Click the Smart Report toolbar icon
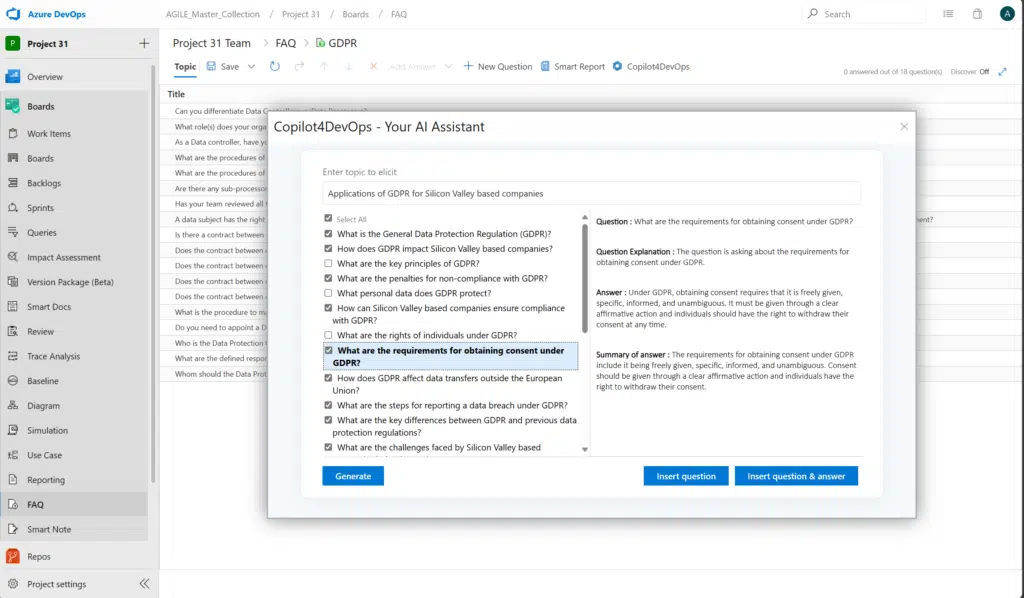 coord(545,67)
